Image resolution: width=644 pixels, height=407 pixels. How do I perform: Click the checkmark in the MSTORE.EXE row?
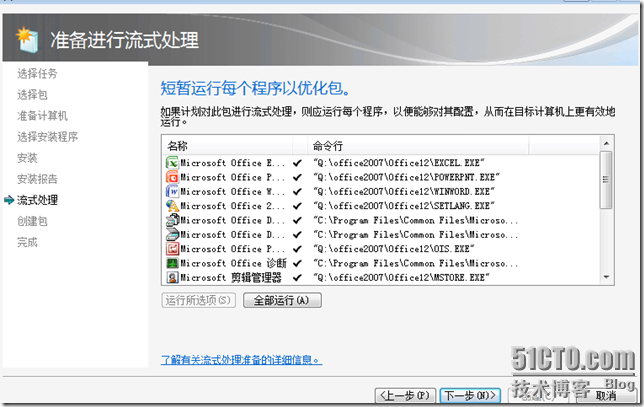tap(297, 278)
